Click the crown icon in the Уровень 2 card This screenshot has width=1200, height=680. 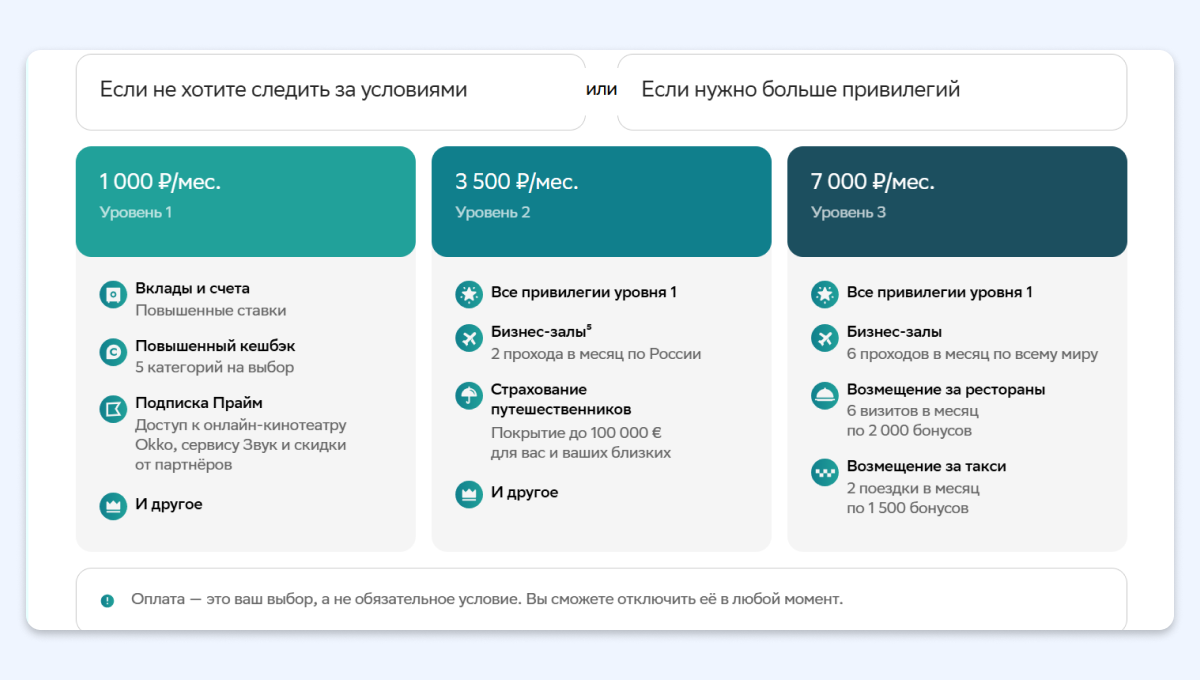[x=469, y=494]
